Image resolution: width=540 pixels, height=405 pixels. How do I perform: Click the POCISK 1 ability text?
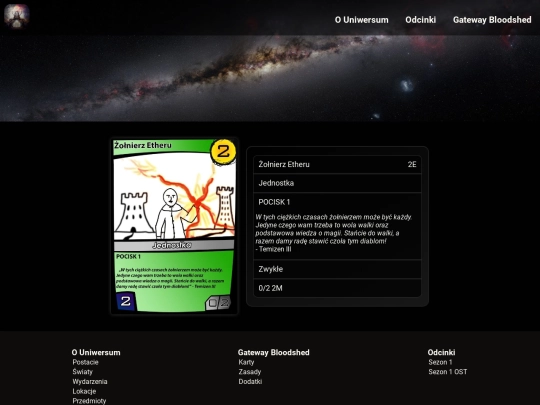274,202
